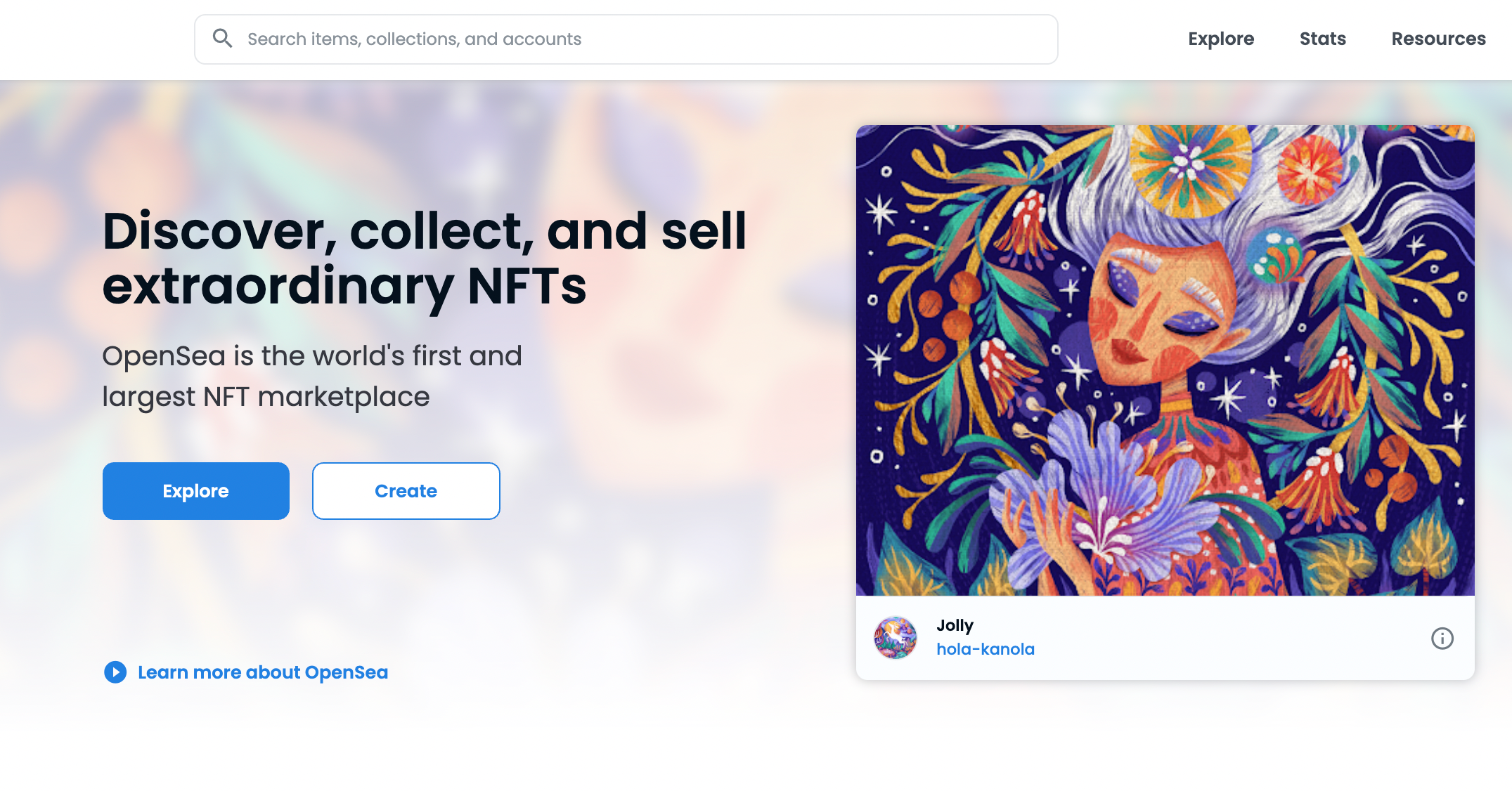This screenshot has height=791, width=1512.
Task: Click the round hola-kanola creator avatar
Action: (895, 638)
